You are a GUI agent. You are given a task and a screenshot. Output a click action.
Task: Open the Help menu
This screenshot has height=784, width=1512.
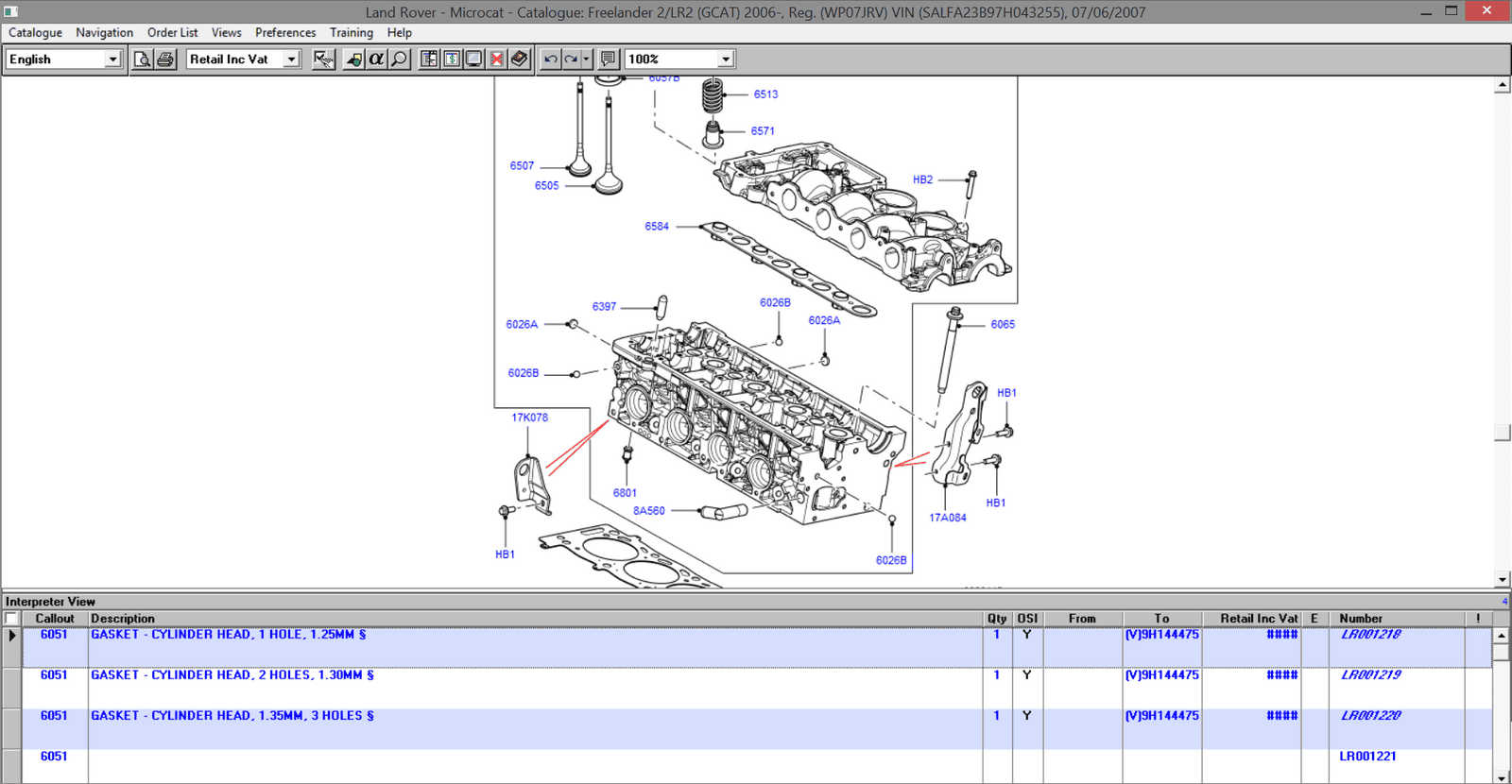click(399, 33)
